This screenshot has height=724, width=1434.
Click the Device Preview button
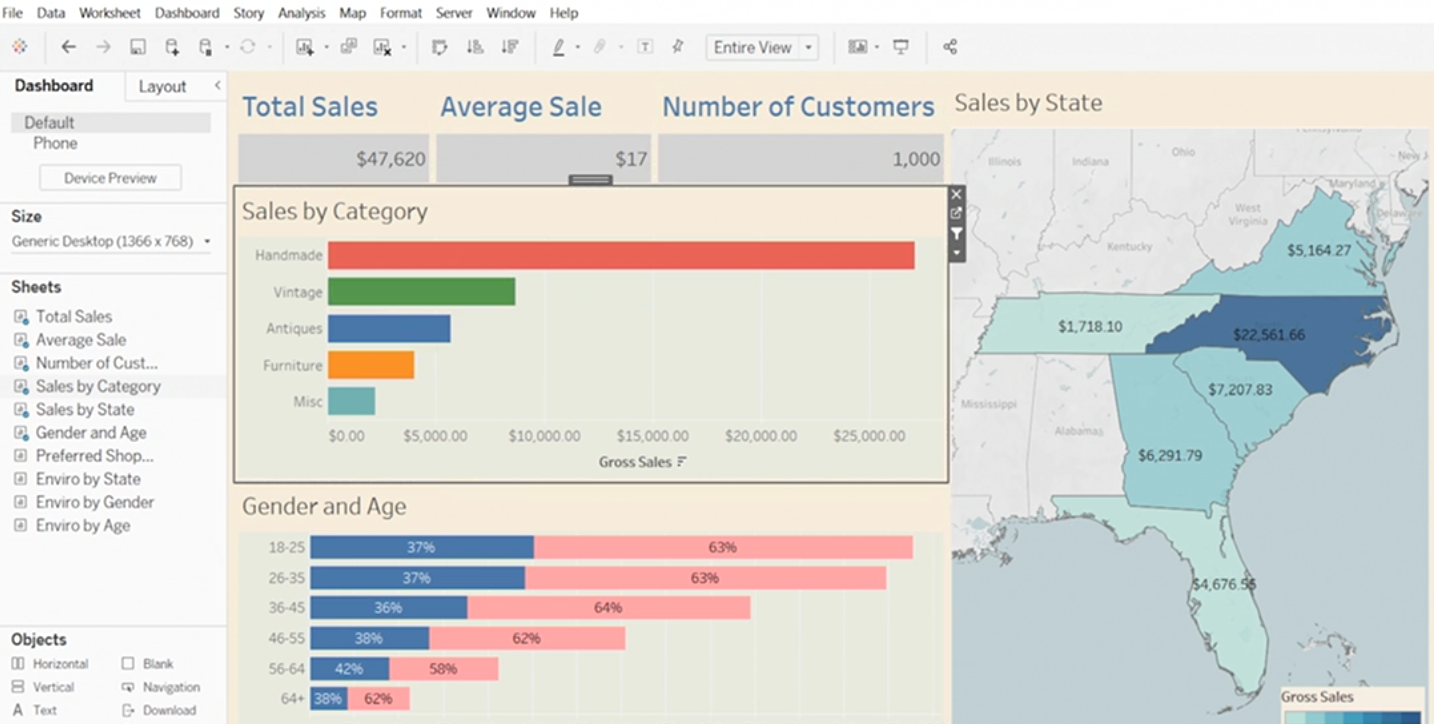click(110, 178)
